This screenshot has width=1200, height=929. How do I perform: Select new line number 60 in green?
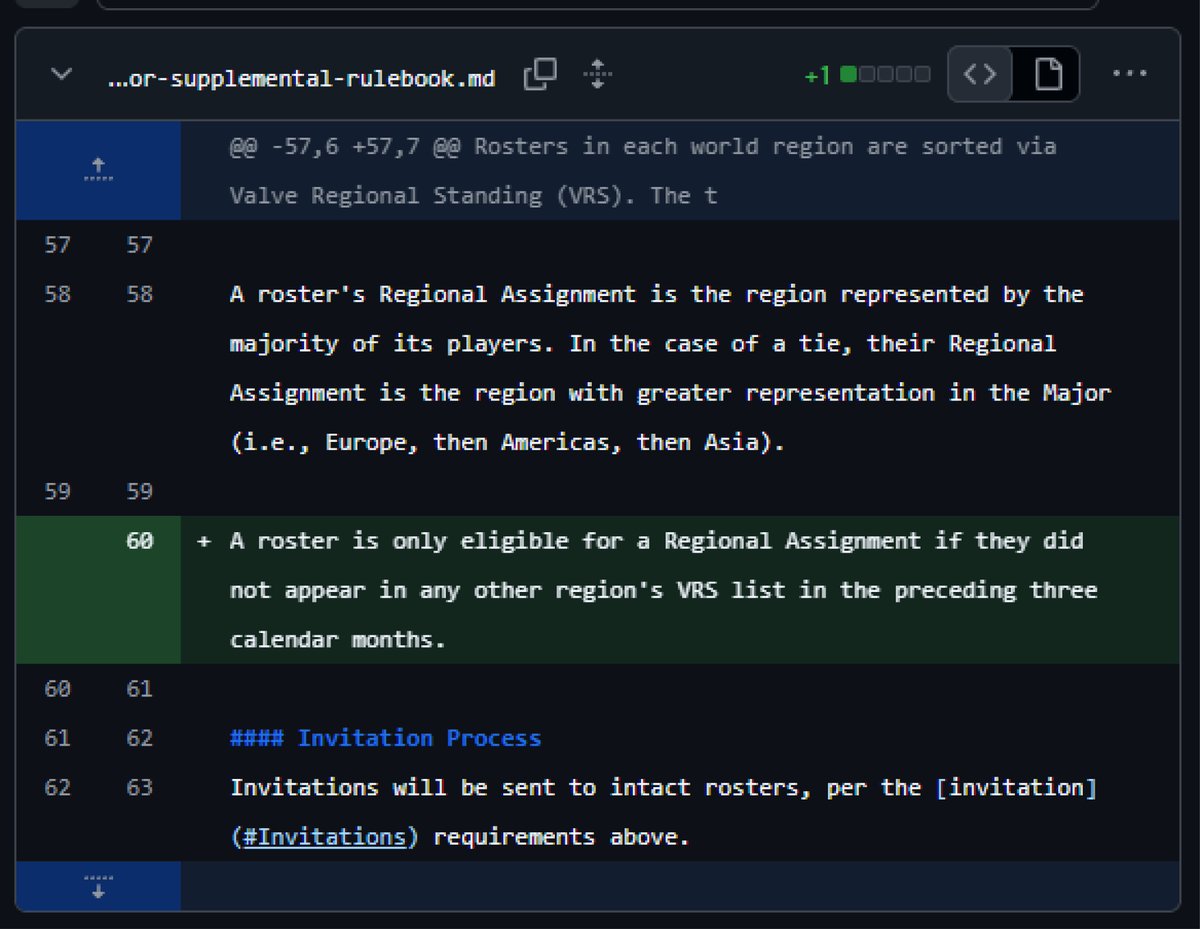pyautogui.click(x=139, y=542)
